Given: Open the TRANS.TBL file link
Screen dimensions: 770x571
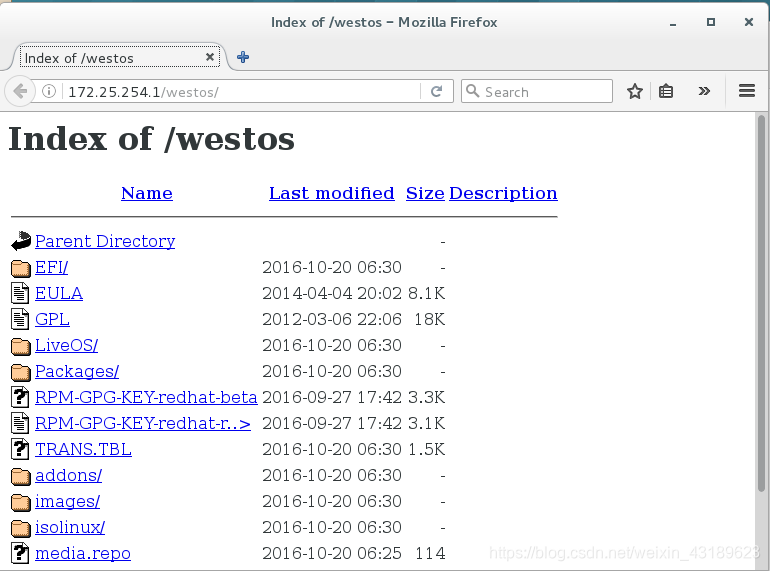Looking at the screenshot, I should (83, 449).
